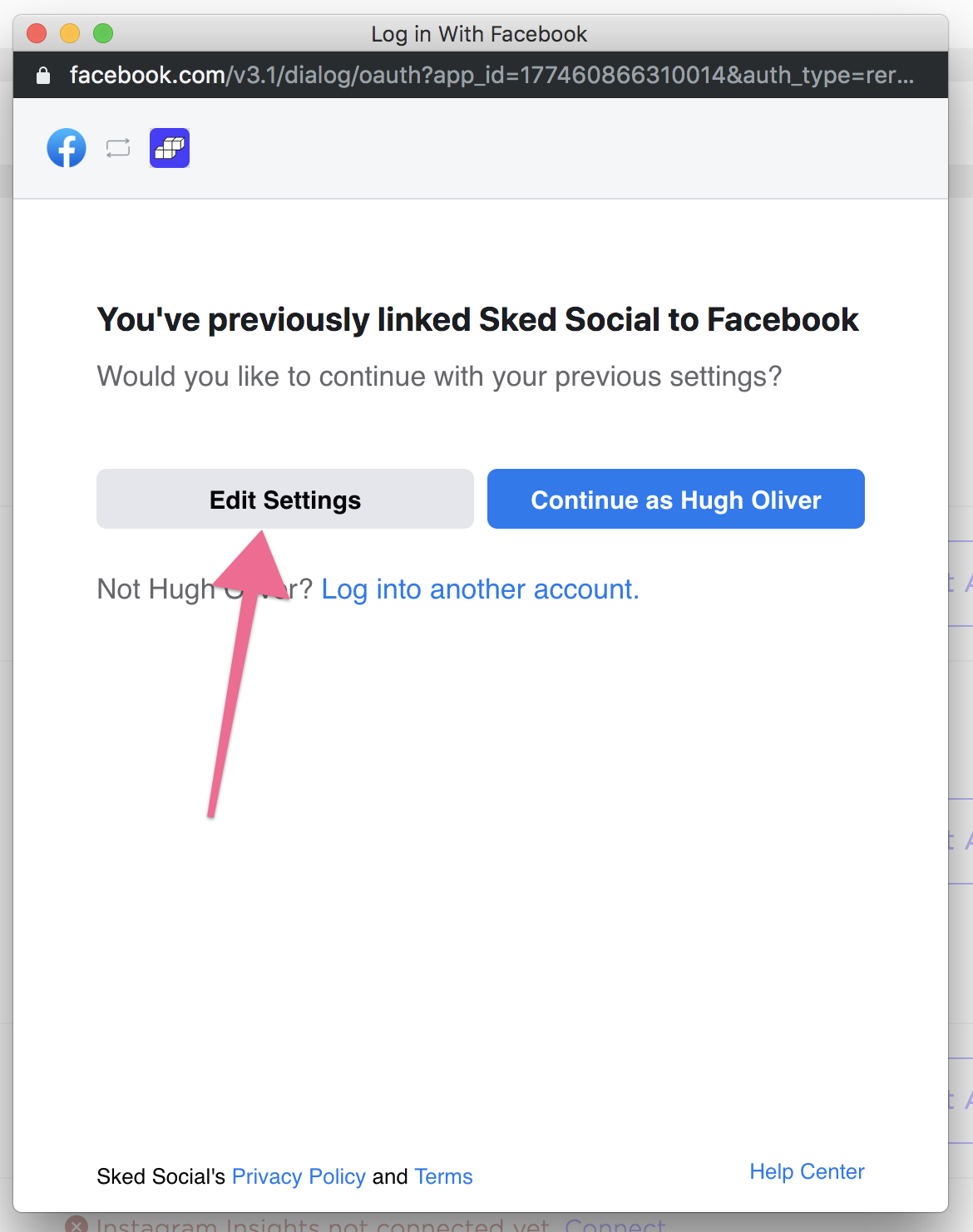973x1232 pixels.
Task: Select the facebook.com URL in address bar
Action: point(491,75)
